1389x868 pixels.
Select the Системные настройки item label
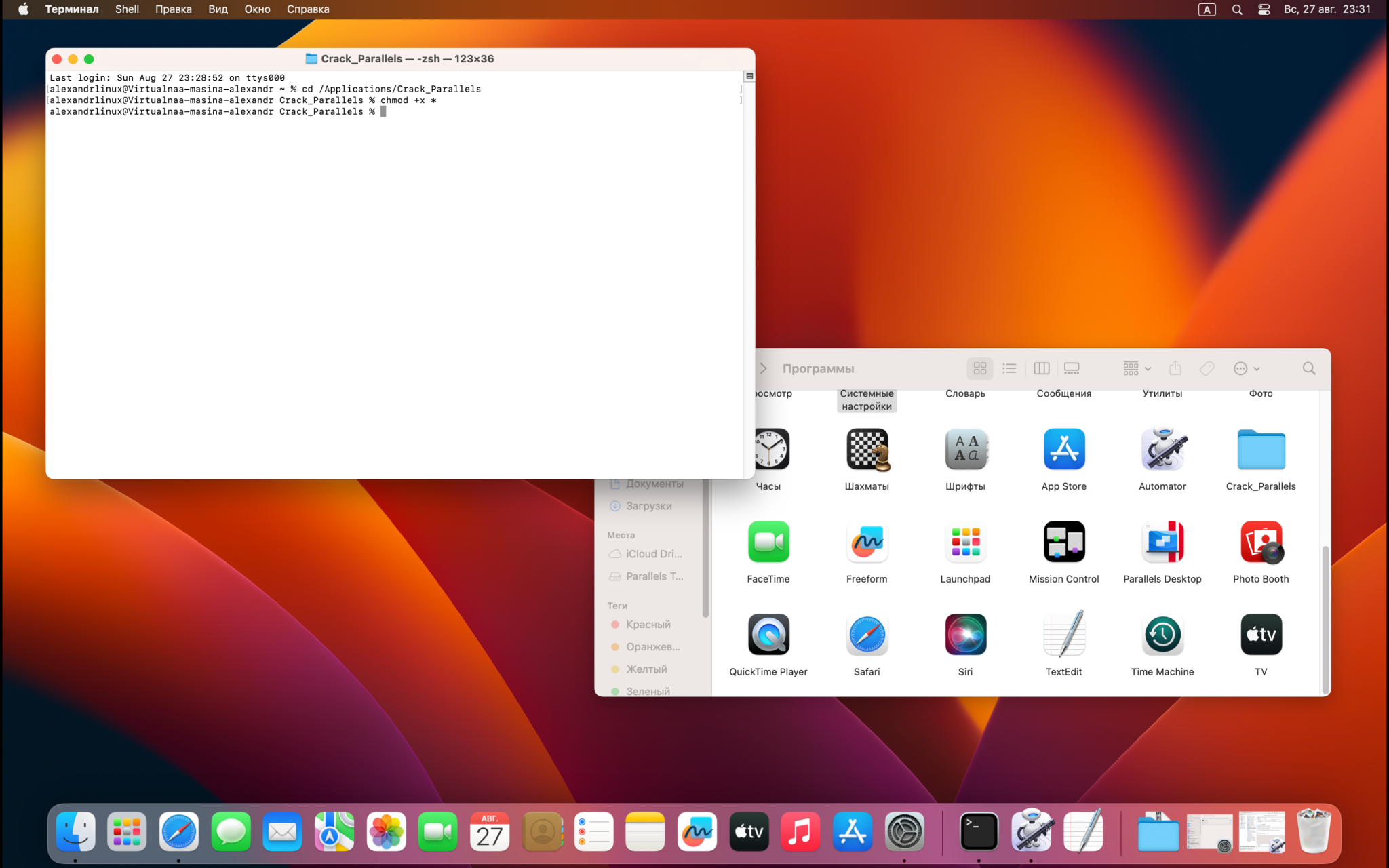[x=867, y=399]
